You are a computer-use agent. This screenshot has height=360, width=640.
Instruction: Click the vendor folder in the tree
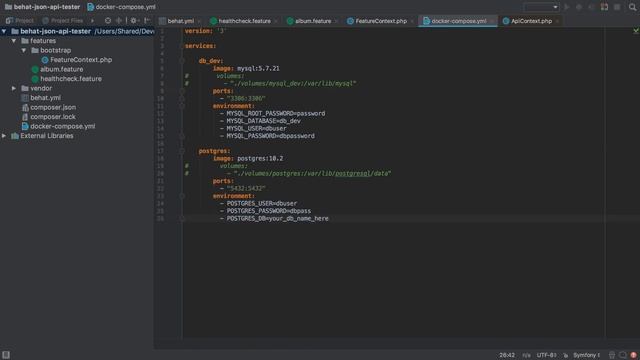pos(41,88)
